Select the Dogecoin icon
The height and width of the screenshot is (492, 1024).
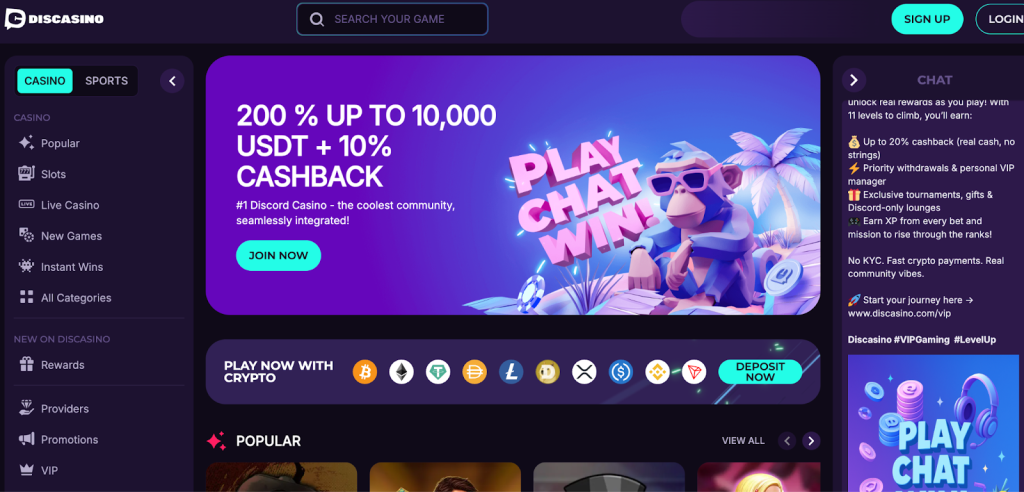click(x=548, y=372)
